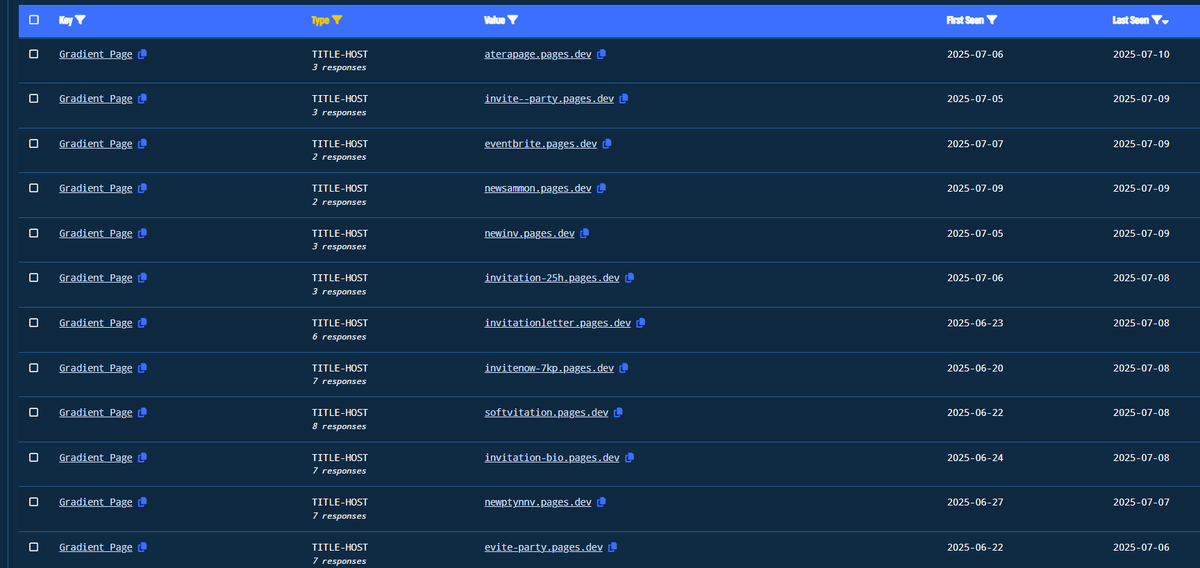
Task: Click the '6 responses' text in invitationletter row
Action: (339, 337)
